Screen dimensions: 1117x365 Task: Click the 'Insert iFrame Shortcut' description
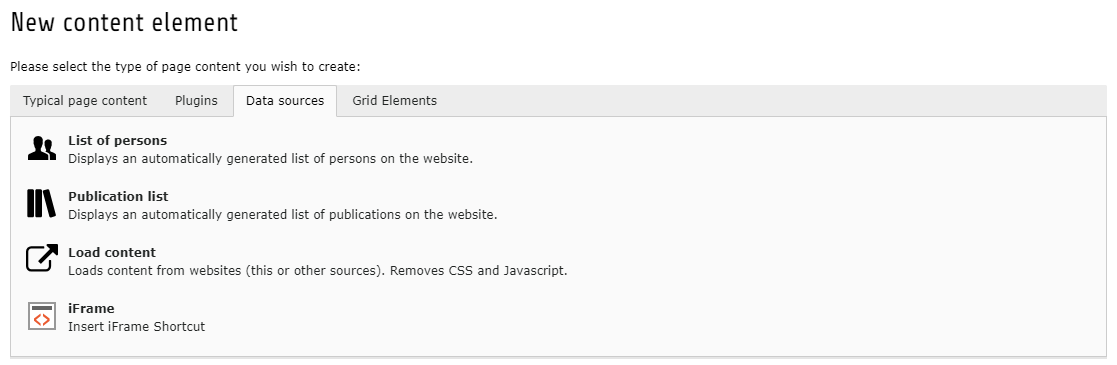tap(137, 327)
